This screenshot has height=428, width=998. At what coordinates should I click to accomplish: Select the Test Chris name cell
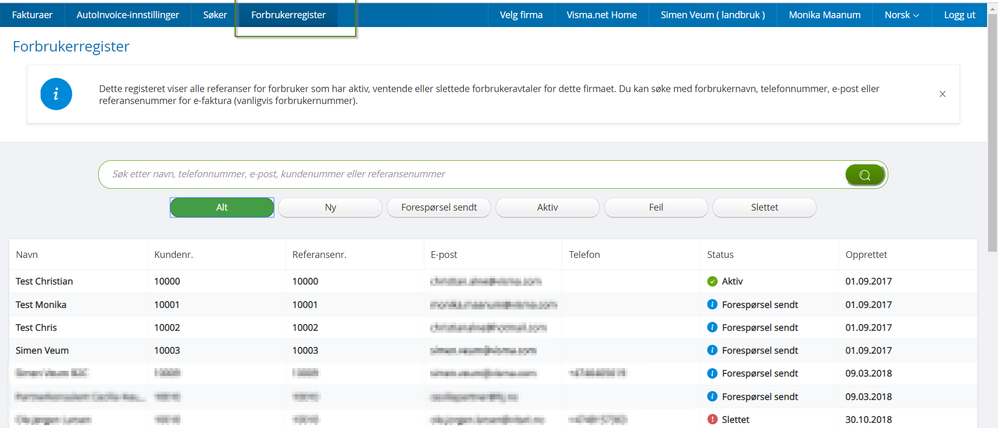tap(36, 327)
